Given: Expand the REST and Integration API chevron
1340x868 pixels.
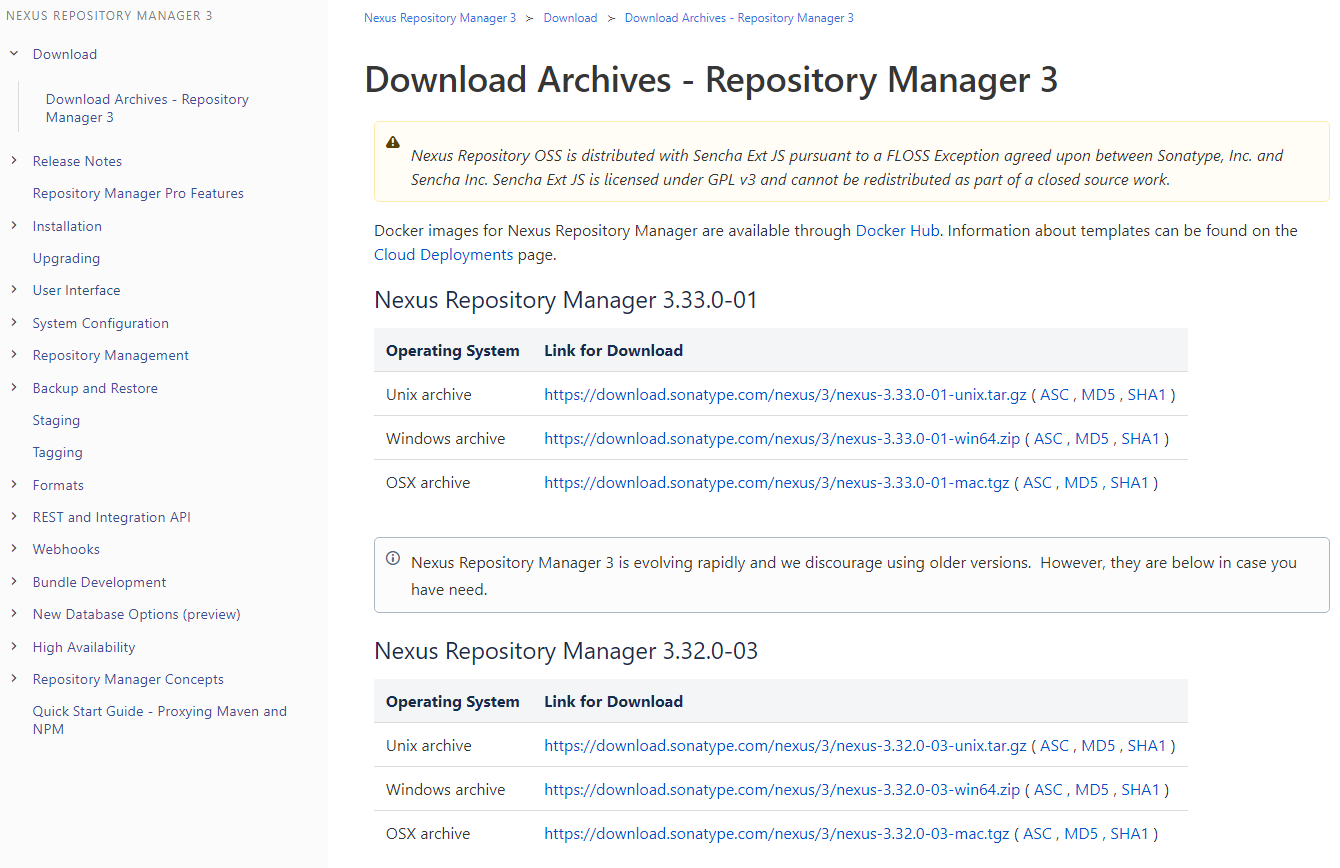Looking at the screenshot, I should 14,516.
